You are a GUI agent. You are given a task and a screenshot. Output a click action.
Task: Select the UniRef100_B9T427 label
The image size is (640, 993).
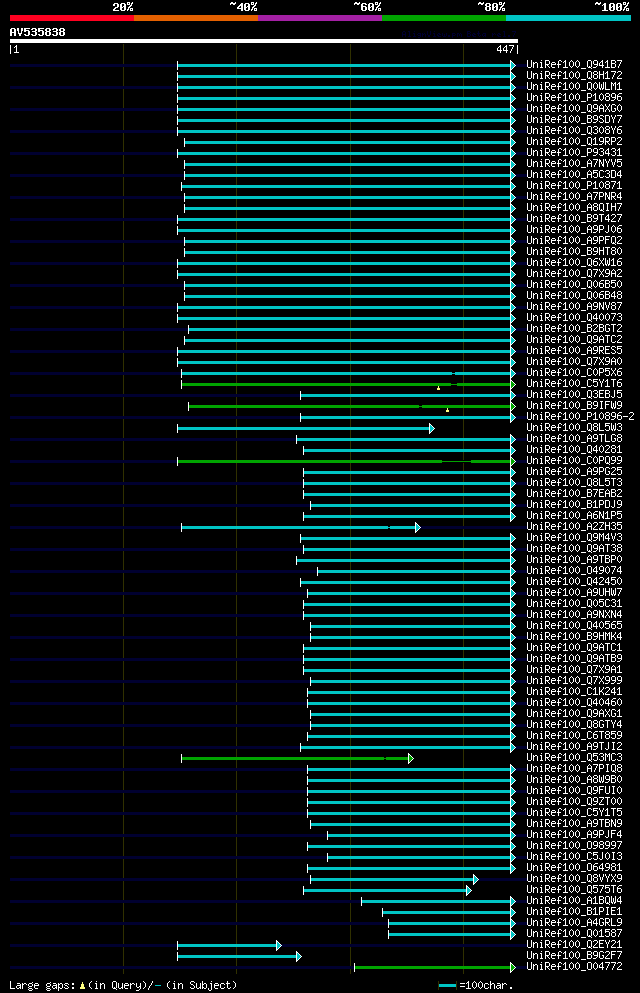574,218
